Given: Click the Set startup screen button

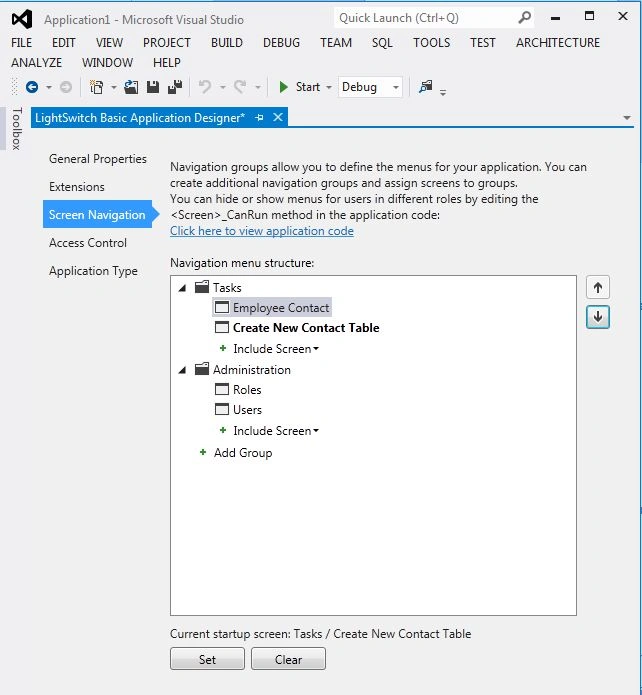Looking at the screenshot, I should point(207,659).
